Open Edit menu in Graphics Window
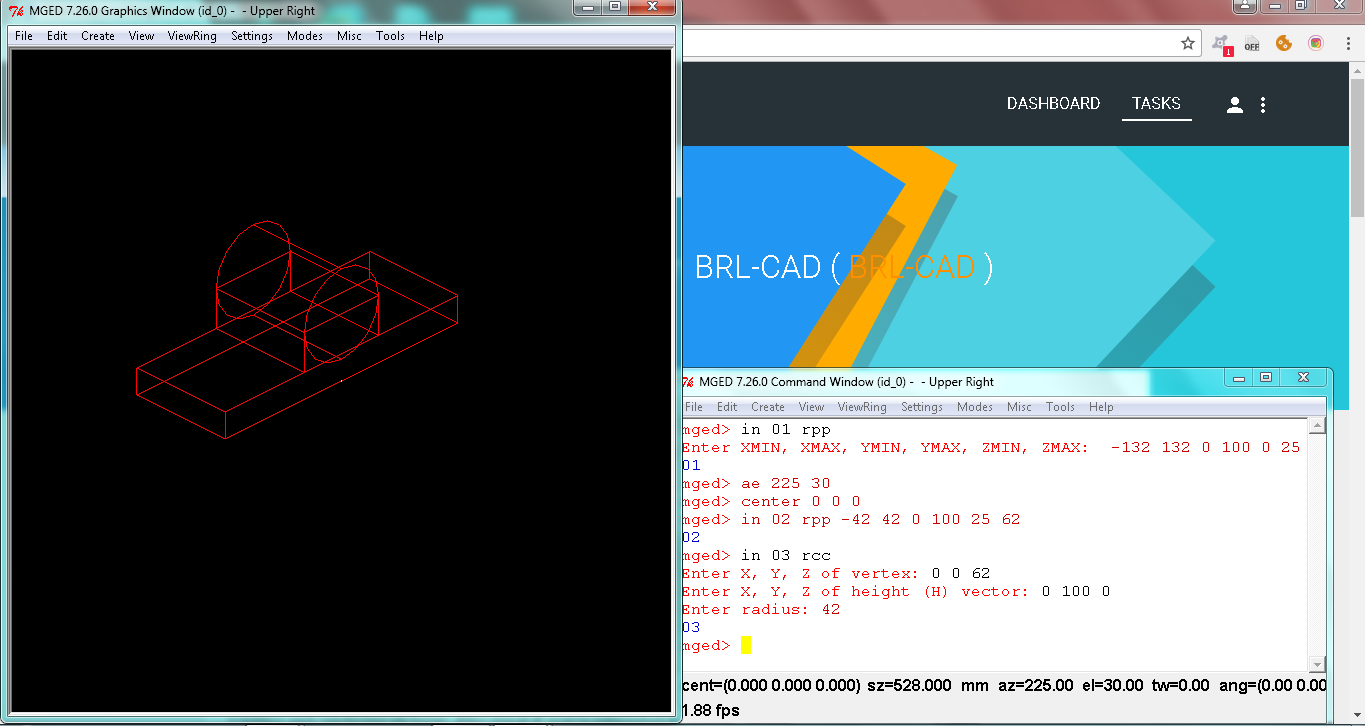The image size is (1365, 726). click(x=57, y=36)
